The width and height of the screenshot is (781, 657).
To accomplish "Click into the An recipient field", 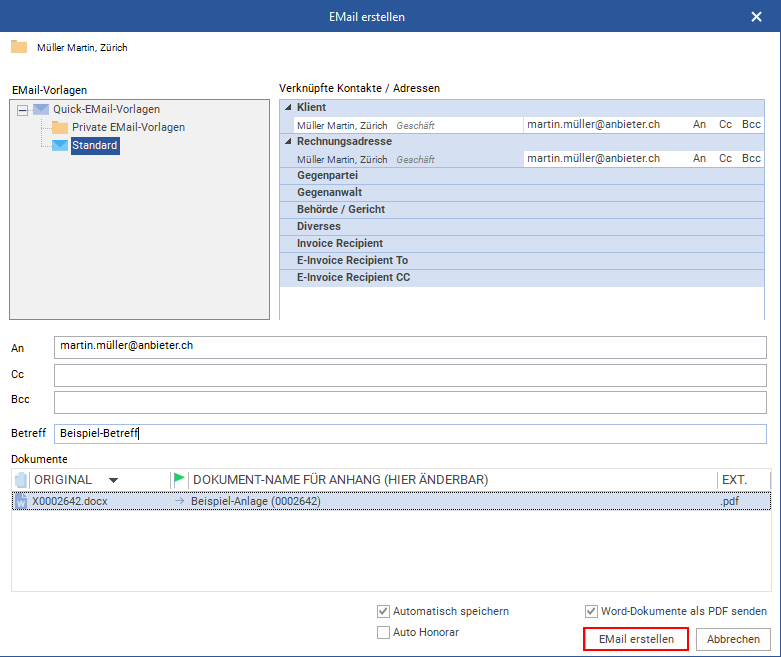I will click(x=410, y=347).
